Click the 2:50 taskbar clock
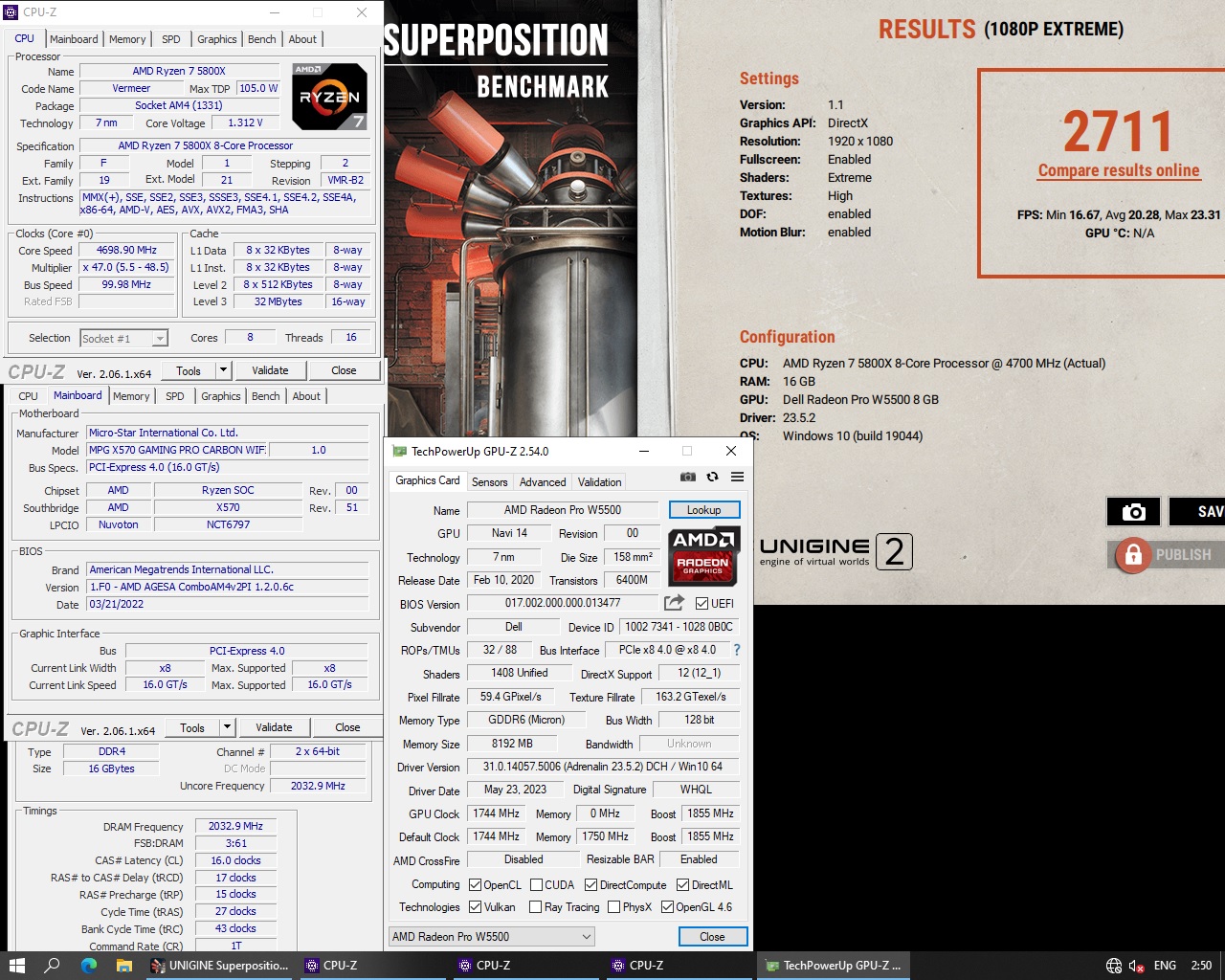The height and width of the screenshot is (980, 1225). click(1201, 966)
